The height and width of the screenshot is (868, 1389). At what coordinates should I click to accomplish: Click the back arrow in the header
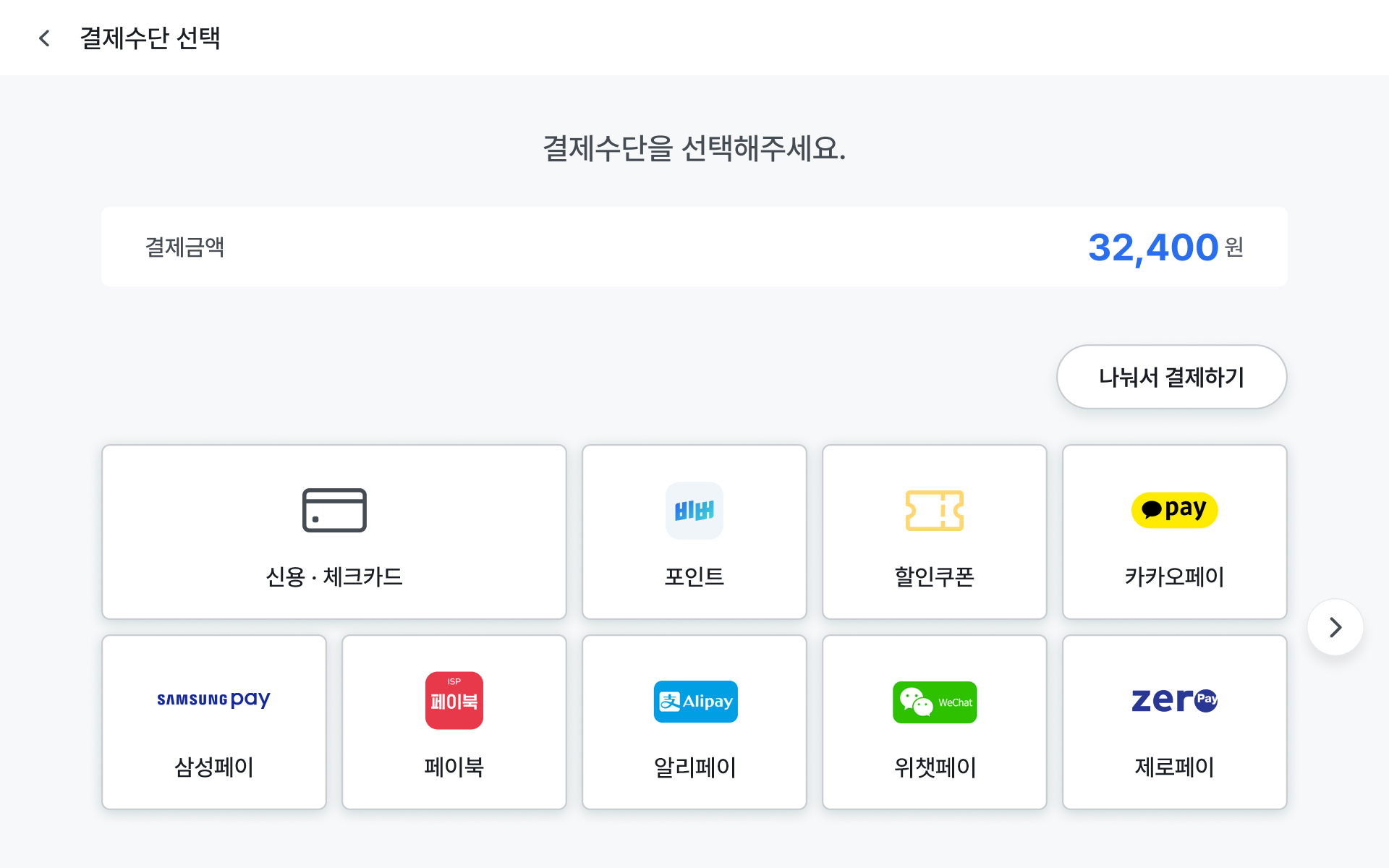44,38
